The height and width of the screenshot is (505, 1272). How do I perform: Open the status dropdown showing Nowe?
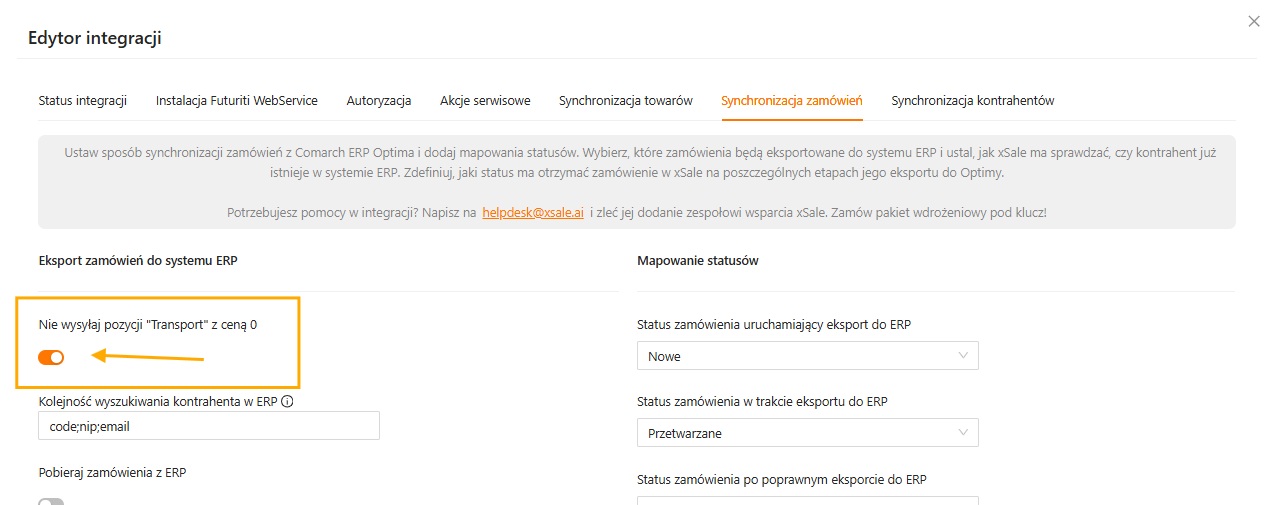807,356
